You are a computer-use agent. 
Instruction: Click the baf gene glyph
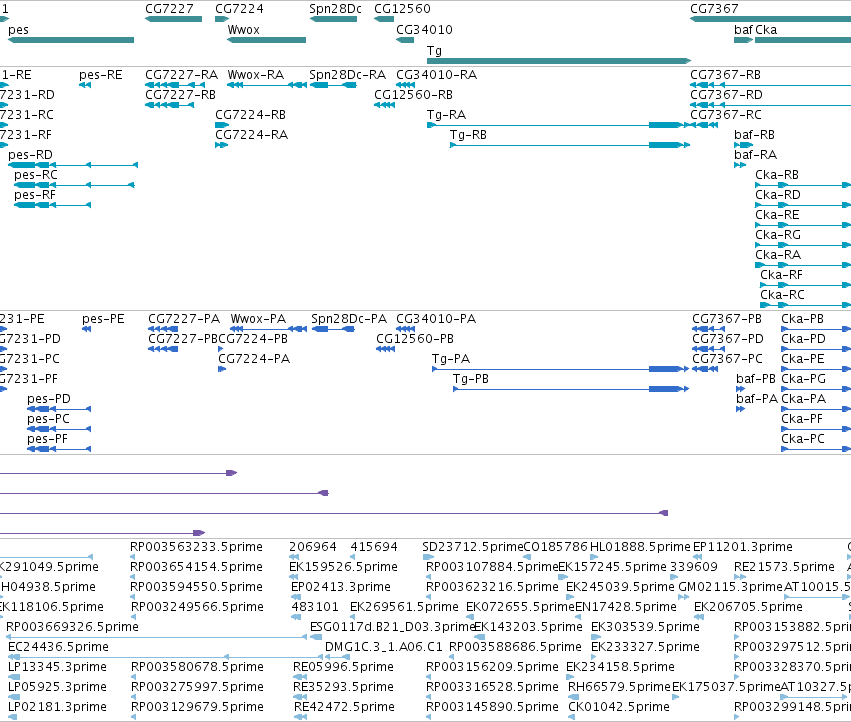tap(744, 40)
